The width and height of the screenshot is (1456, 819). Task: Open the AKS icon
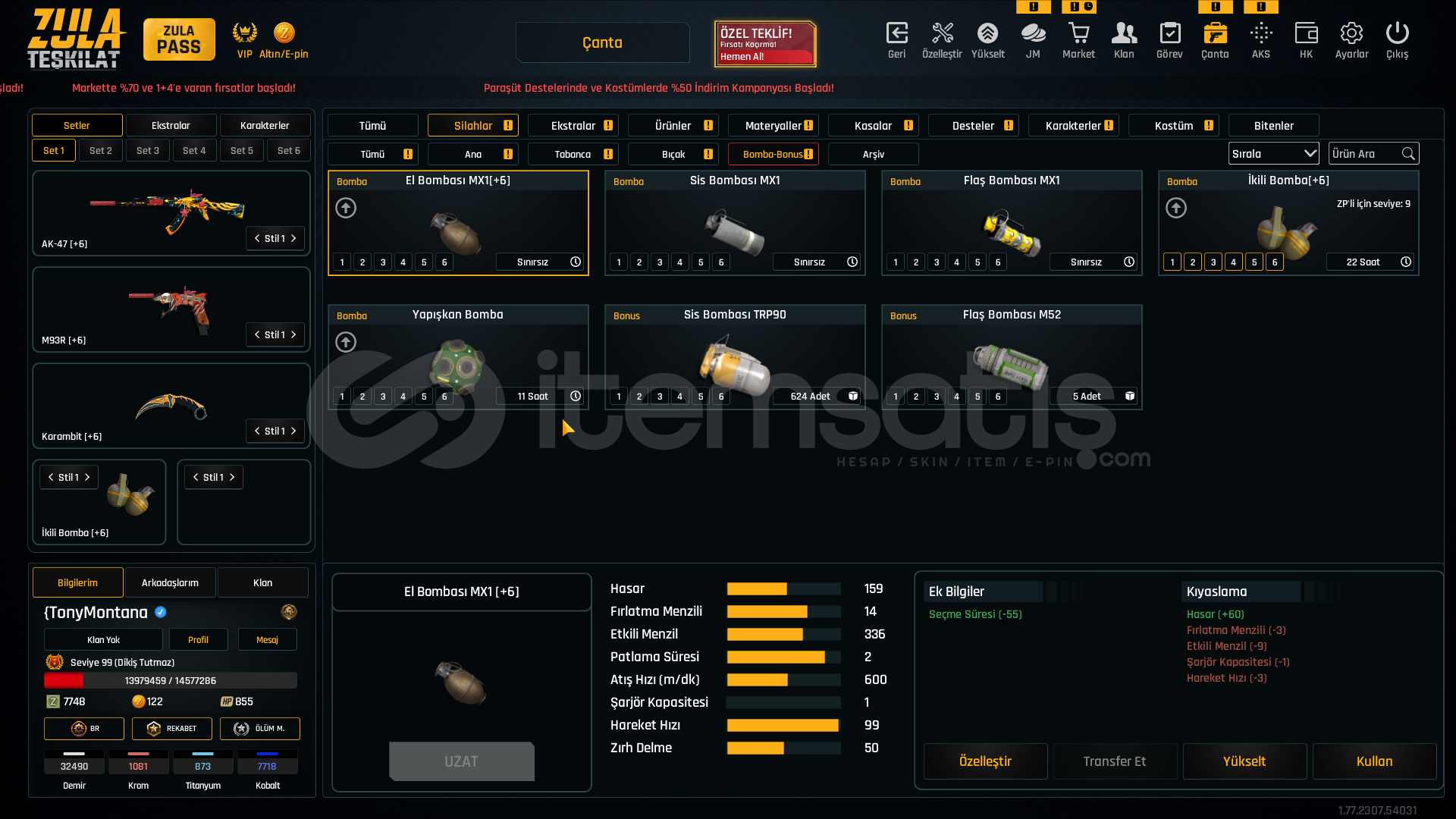coord(1261,33)
